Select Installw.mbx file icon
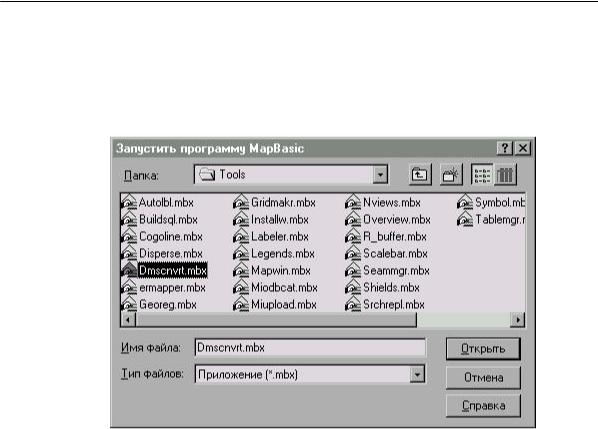598x429 pixels. click(241, 219)
